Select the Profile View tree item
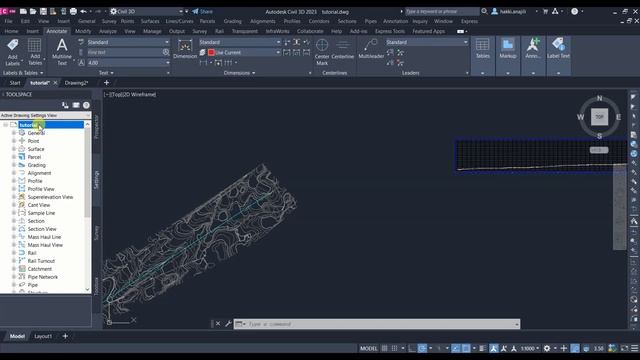The height and width of the screenshot is (360, 640). (x=41, y=189)
